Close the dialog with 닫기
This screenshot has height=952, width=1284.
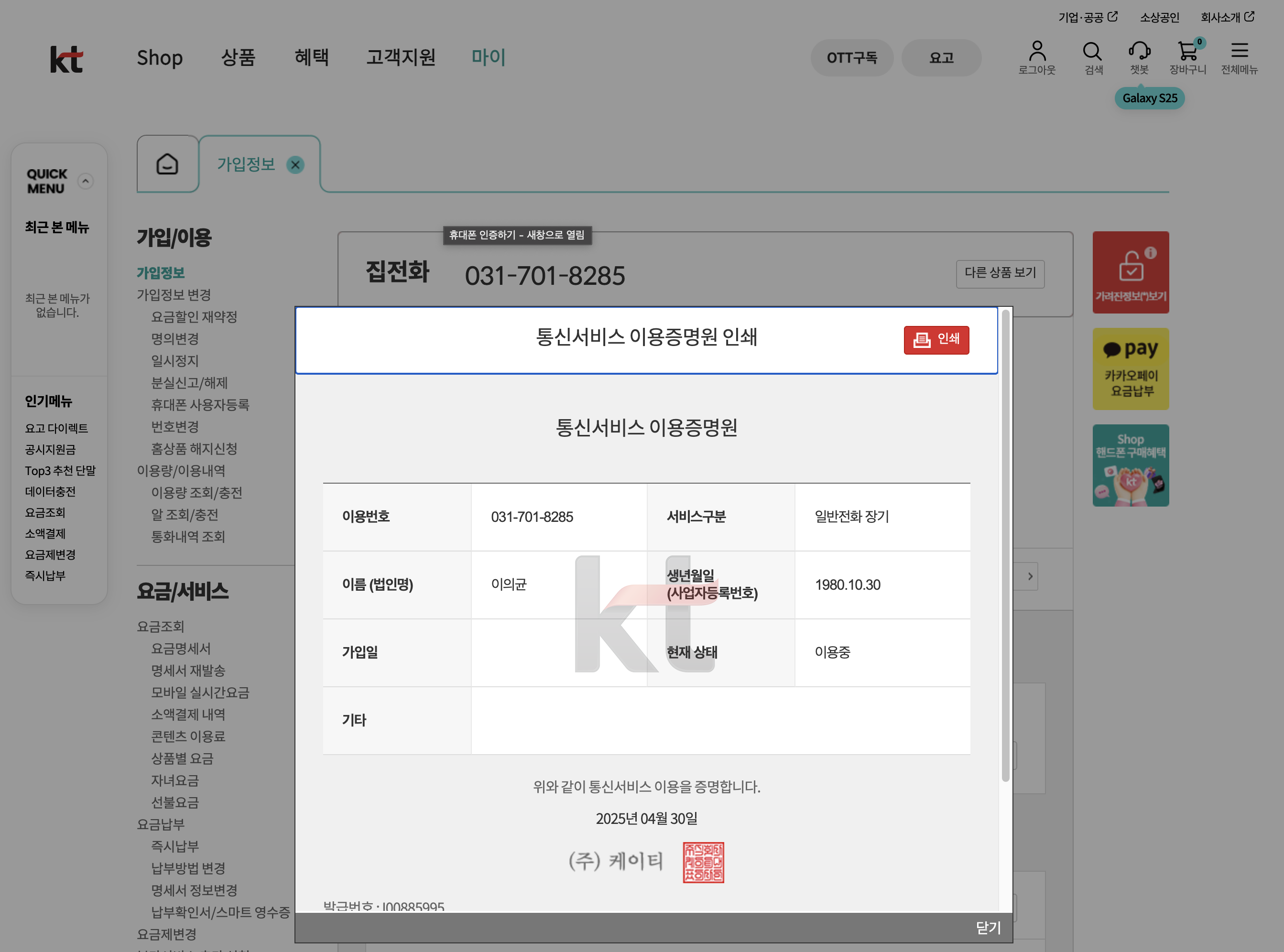[x=988, y=928]
